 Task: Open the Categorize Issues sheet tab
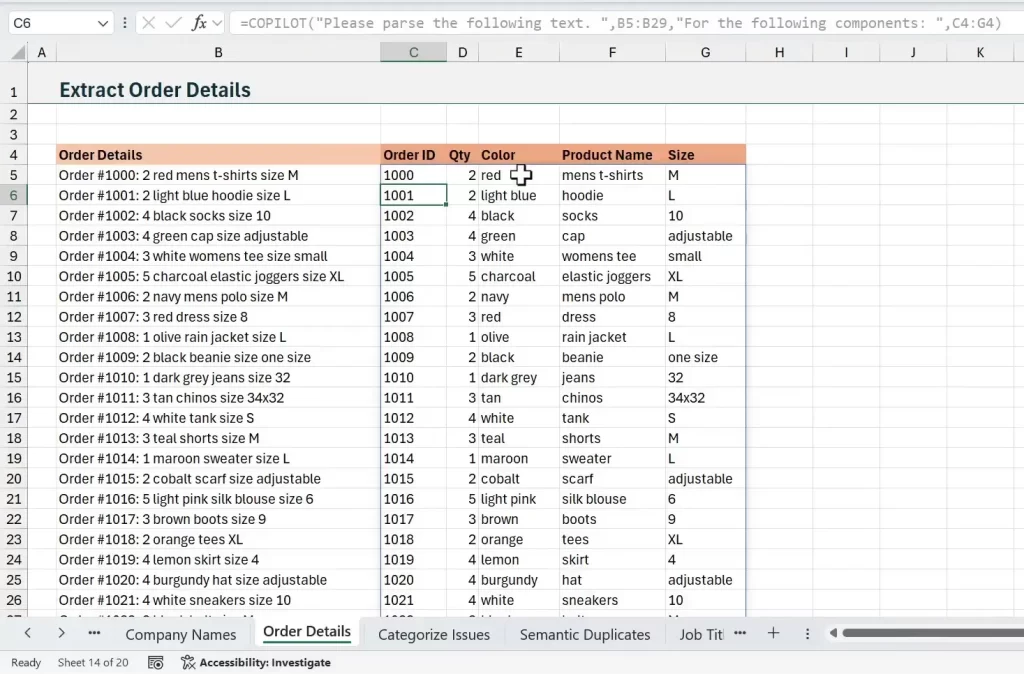pyautogui.click(x=434, y=634)
